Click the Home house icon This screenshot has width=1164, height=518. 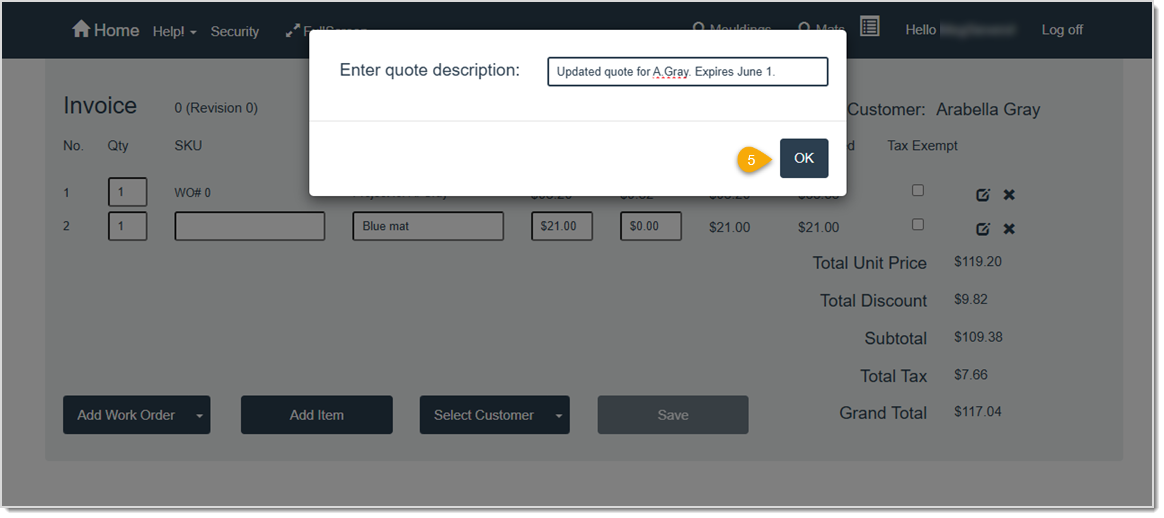(81, 30)
